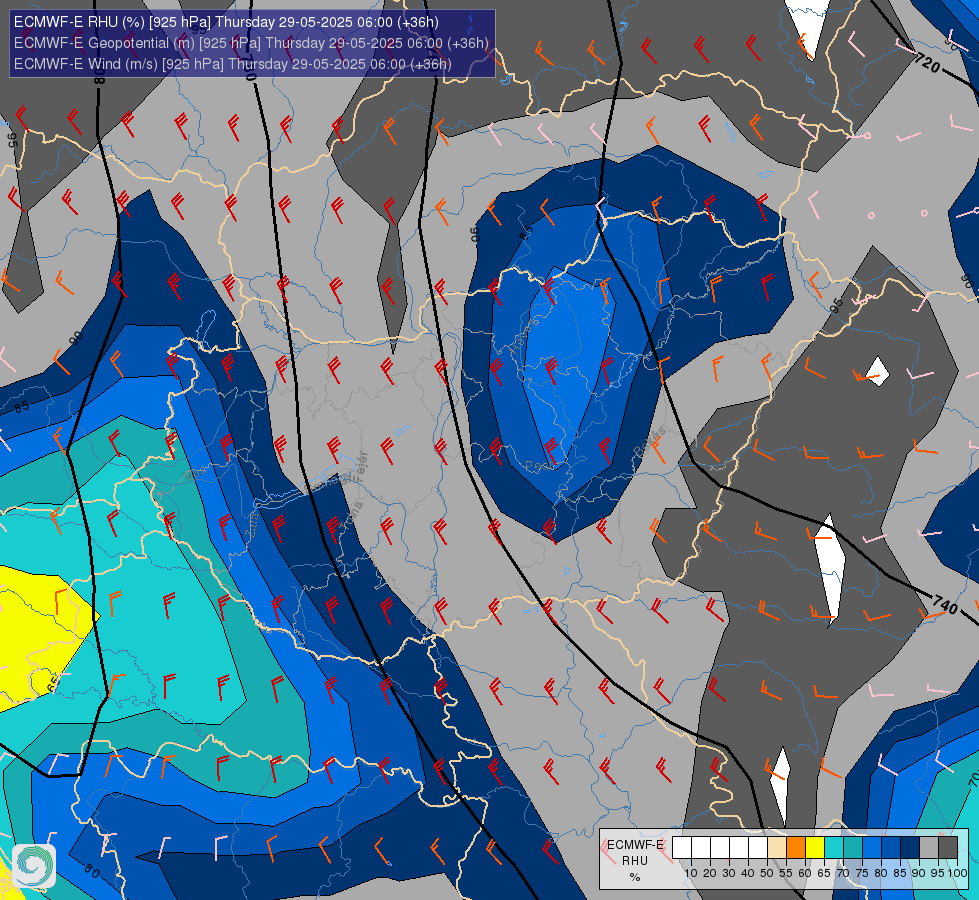Select the ECMWF-E RHU (%) title line

coord(226,22)
